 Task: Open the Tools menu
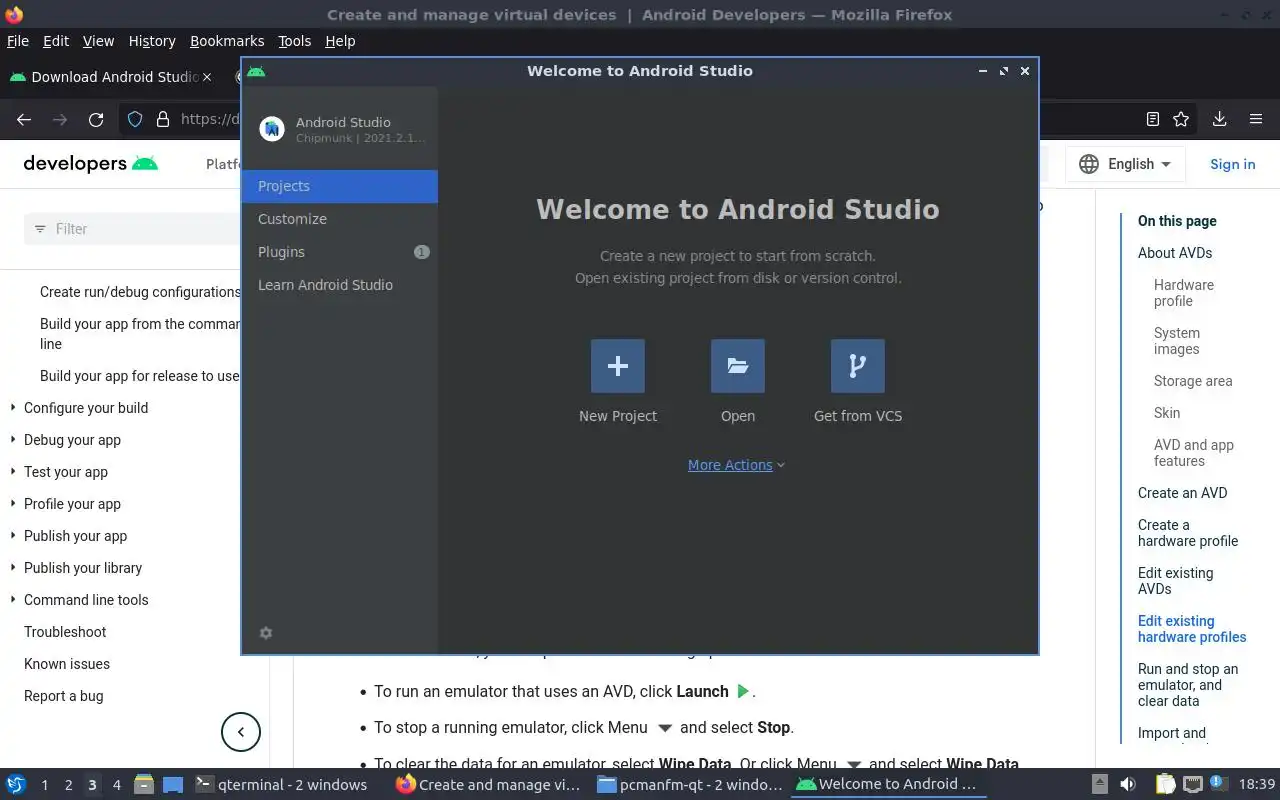(x=294, y=41)
